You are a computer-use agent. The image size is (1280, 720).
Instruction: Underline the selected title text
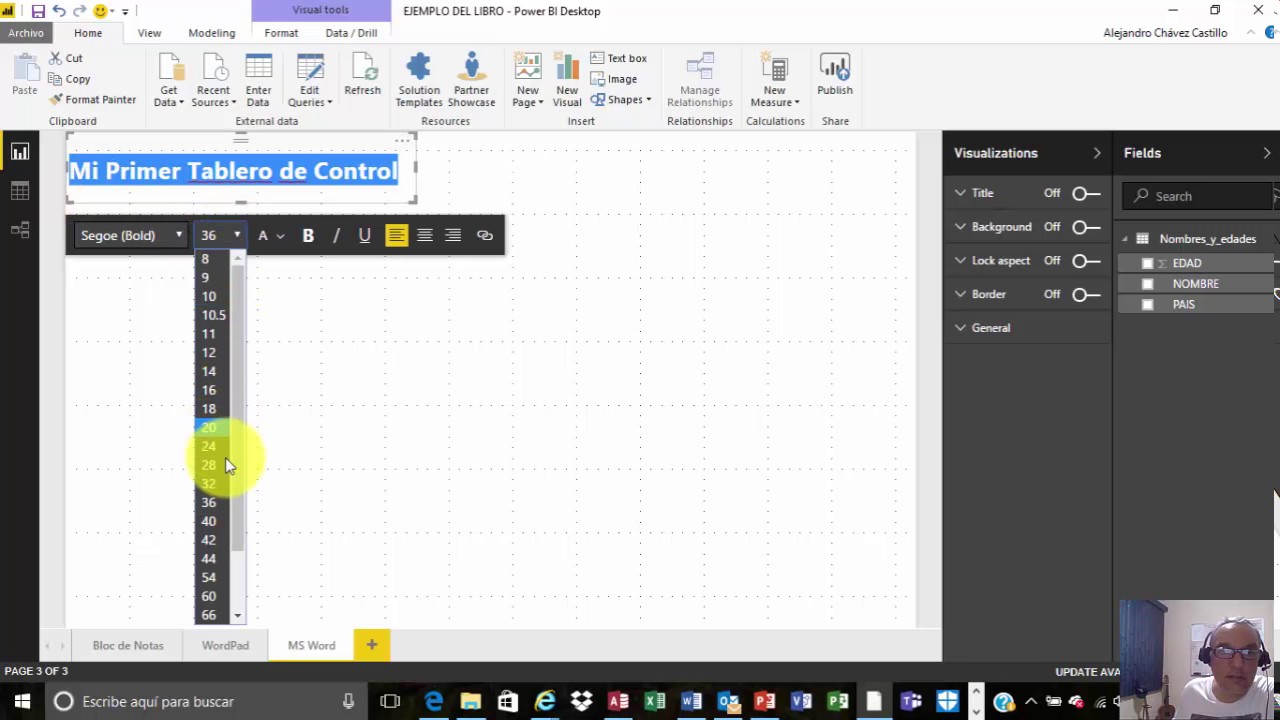click(x=364, y=236)
